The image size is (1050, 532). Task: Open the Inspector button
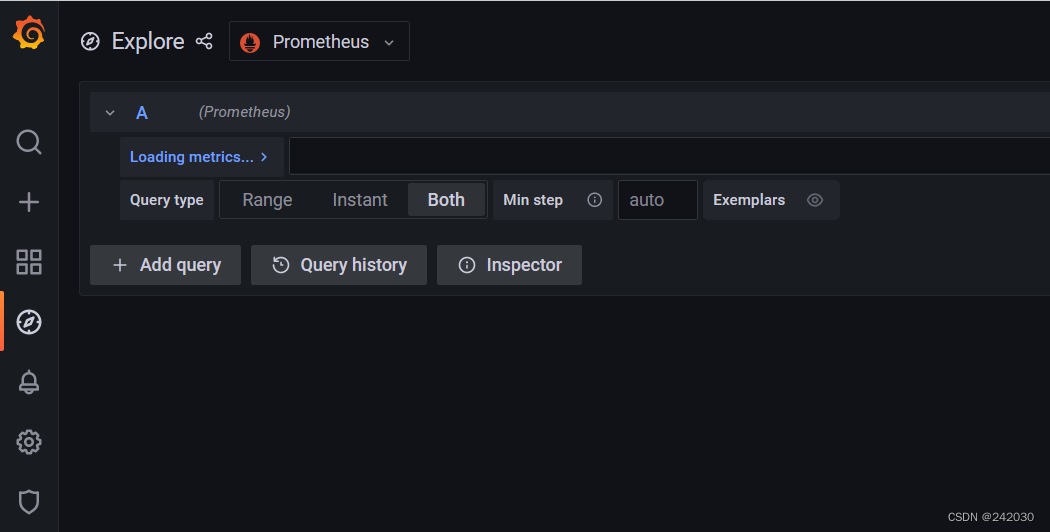pyautogui.click(x=510, y=265)
